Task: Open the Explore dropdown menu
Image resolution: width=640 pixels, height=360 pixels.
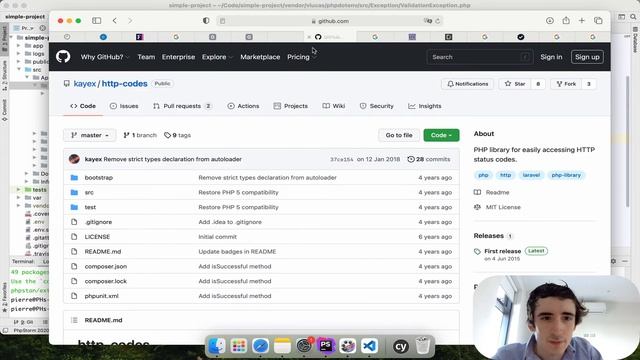Action: pos(217,57)
